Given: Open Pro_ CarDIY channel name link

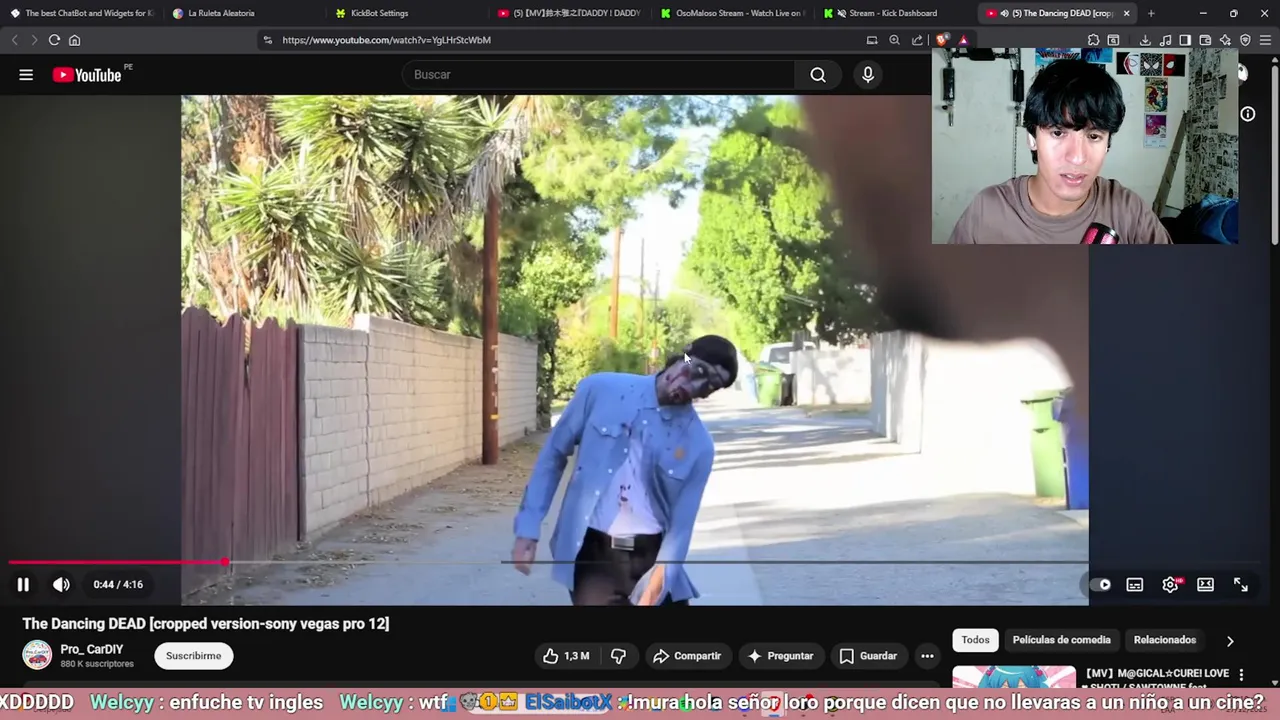Looking at the screenshot, I should pos(92,649).
